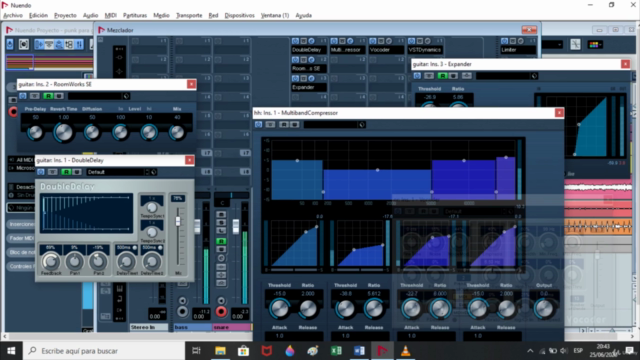Select the Stereo In channel label

click(149, 327)
